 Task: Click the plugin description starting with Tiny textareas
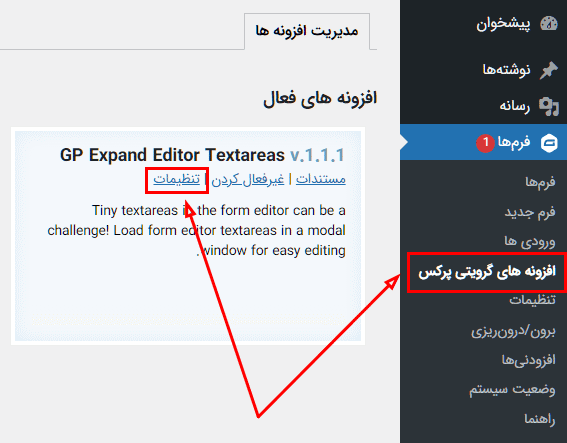(196, 231)
